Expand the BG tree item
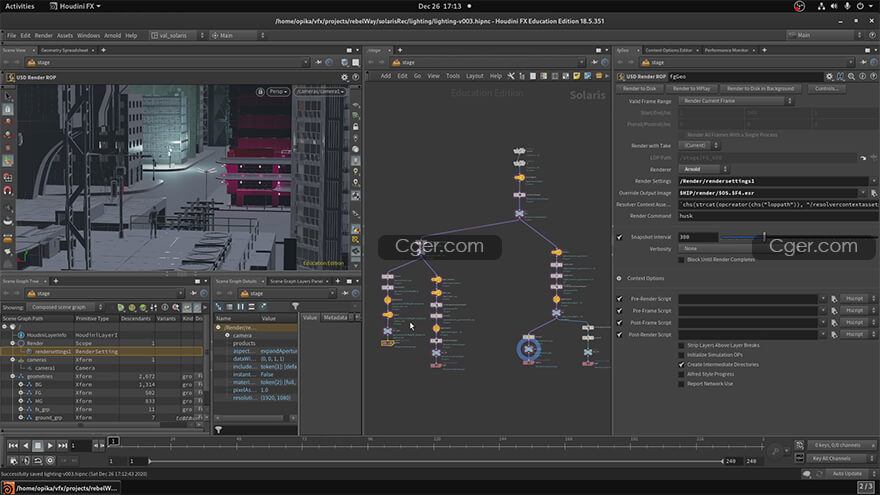The image size is (880, 495). coord(21,384)
